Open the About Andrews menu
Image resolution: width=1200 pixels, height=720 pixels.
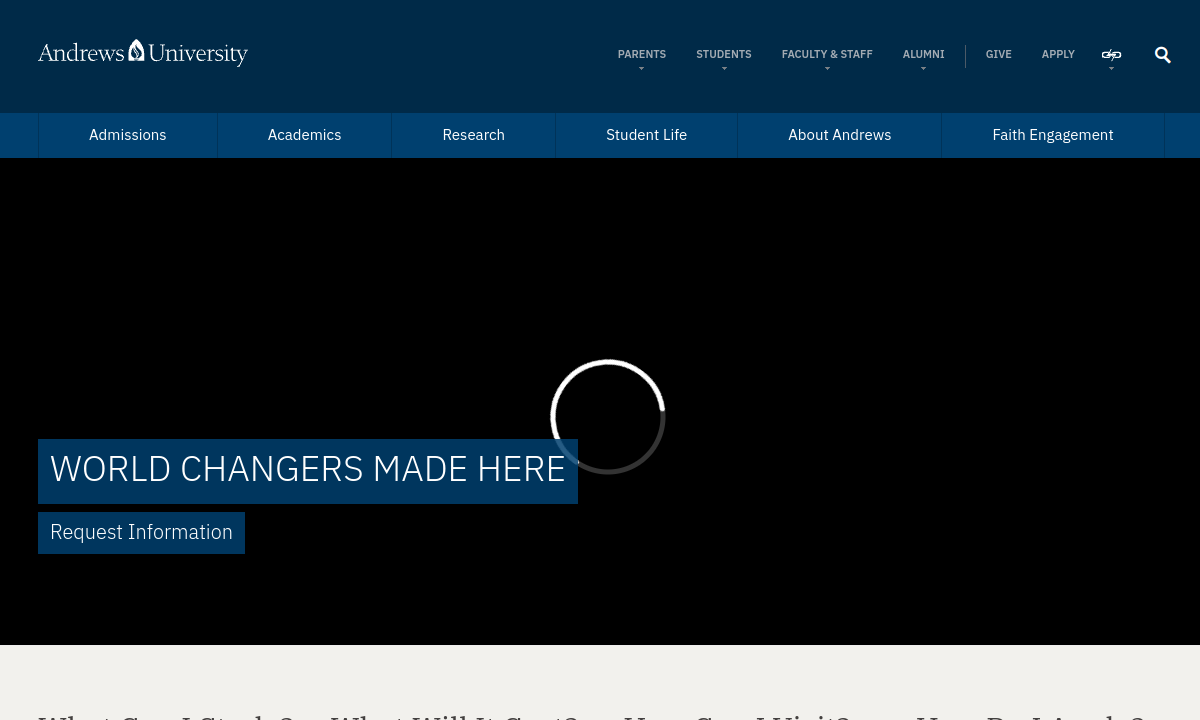point(839,135)
